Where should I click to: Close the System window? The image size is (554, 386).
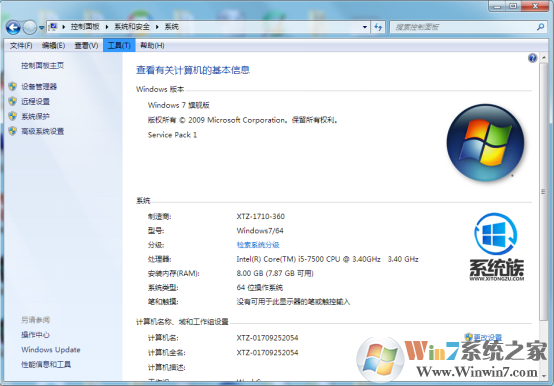535,6
